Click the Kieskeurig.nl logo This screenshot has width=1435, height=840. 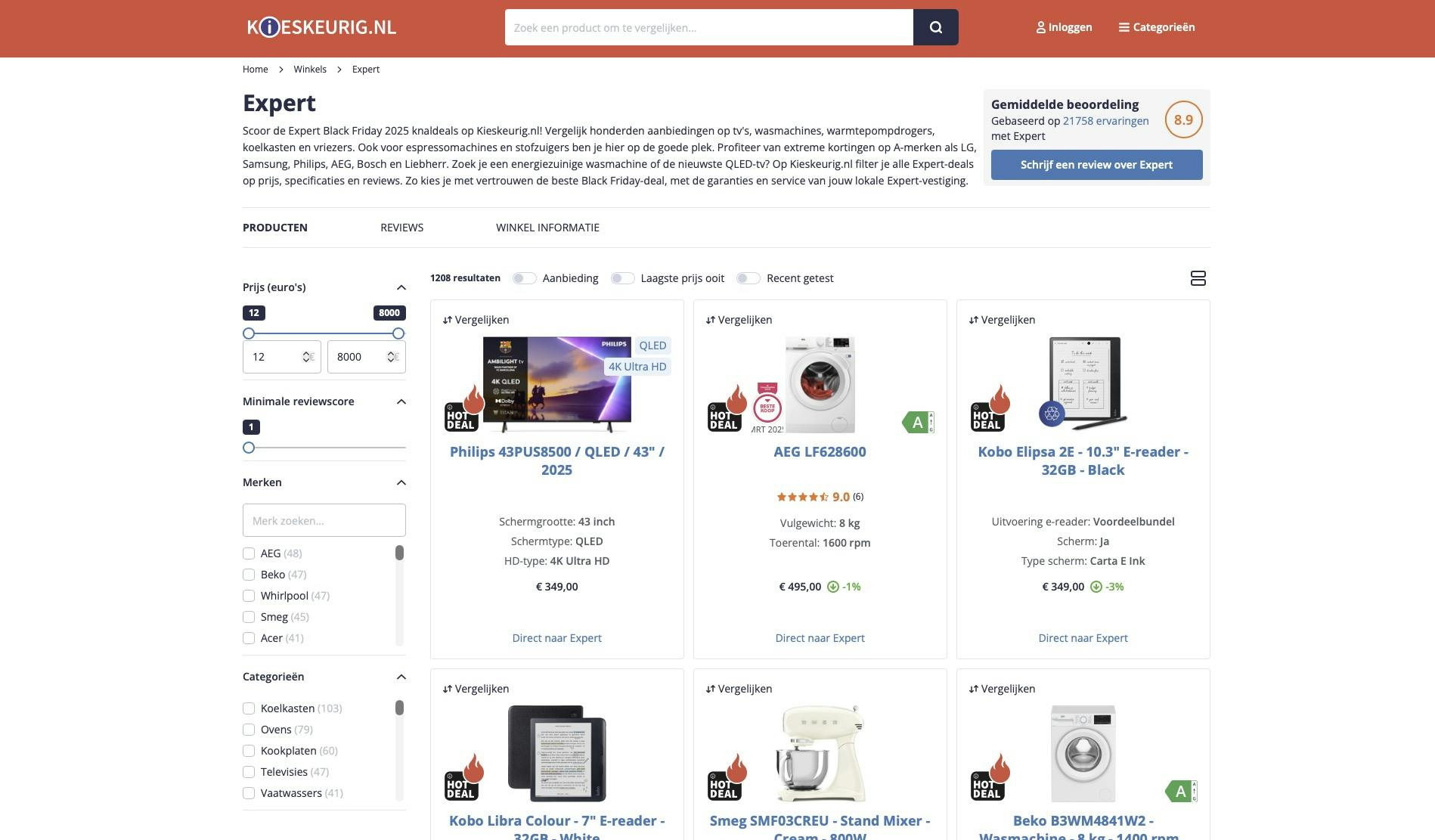tap(321, 27)
